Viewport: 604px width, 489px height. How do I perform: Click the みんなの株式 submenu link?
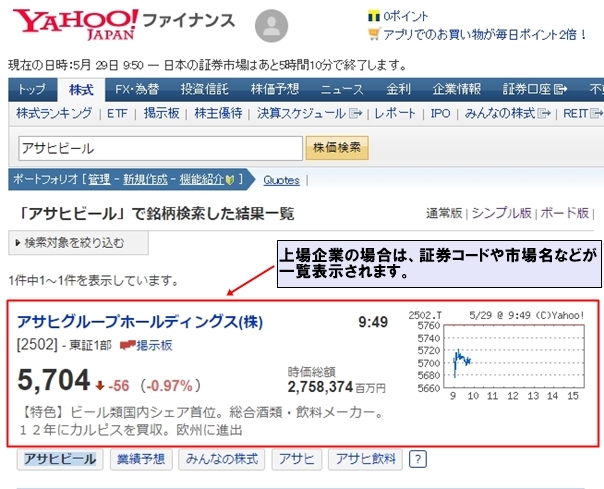(500, 113)
